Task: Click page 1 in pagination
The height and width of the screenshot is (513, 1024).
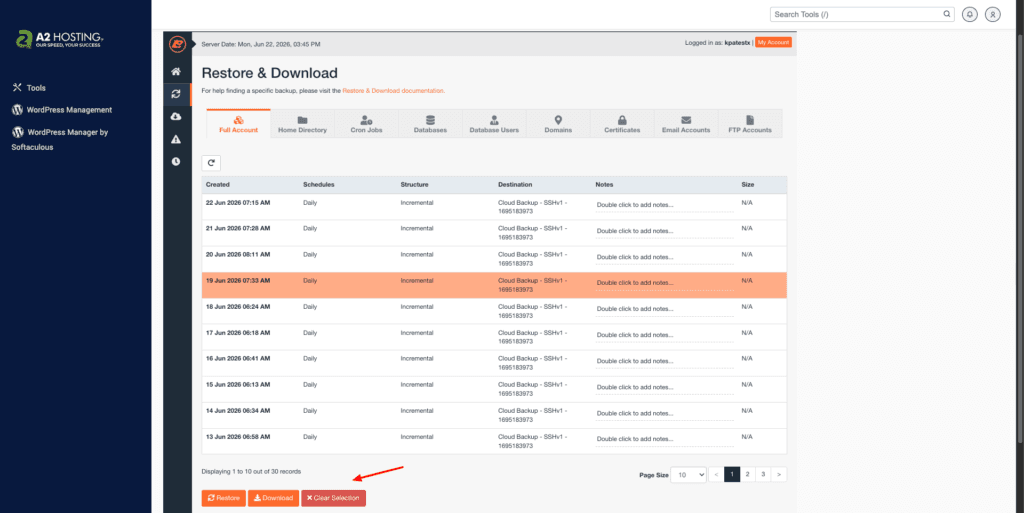Action: pos(732,474)
